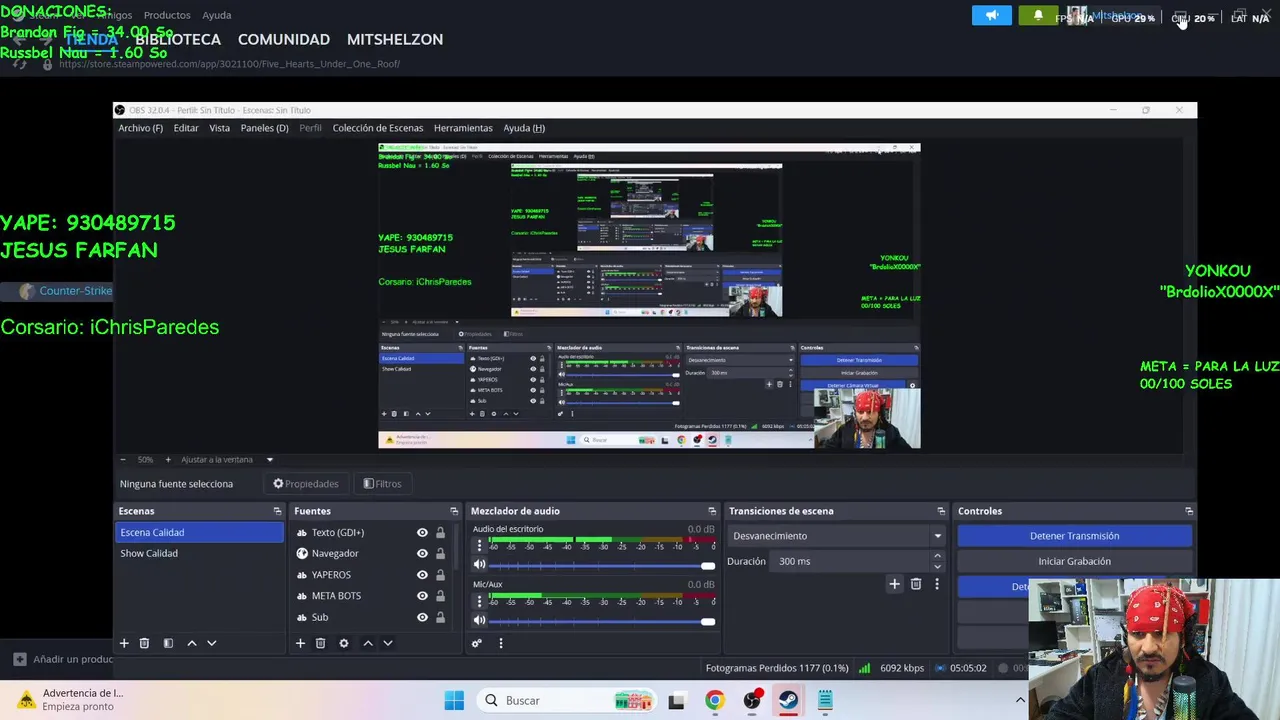Open Archivo (F) menu in OBS

point(140,128)
